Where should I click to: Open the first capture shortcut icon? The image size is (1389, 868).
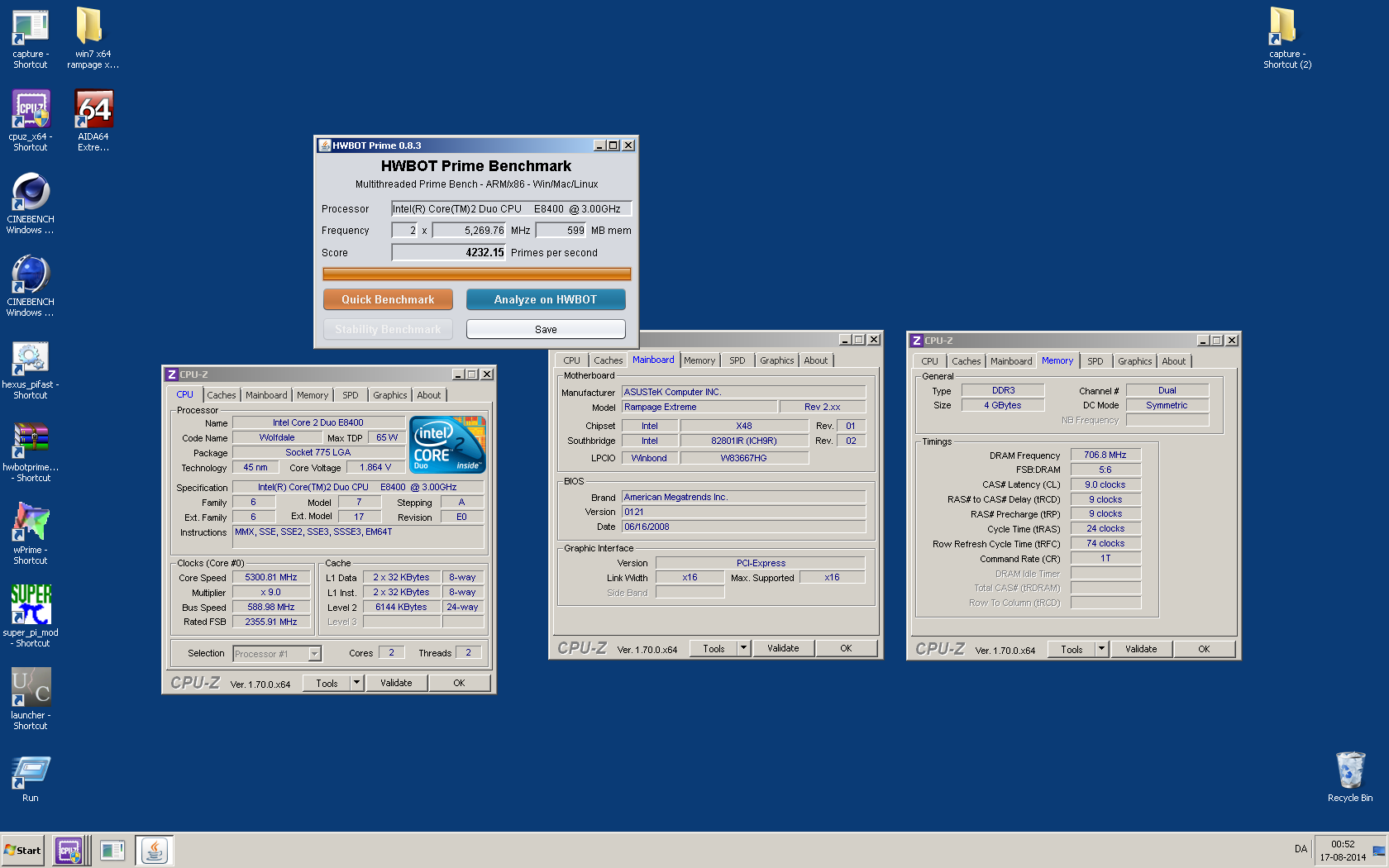point(31,28)
